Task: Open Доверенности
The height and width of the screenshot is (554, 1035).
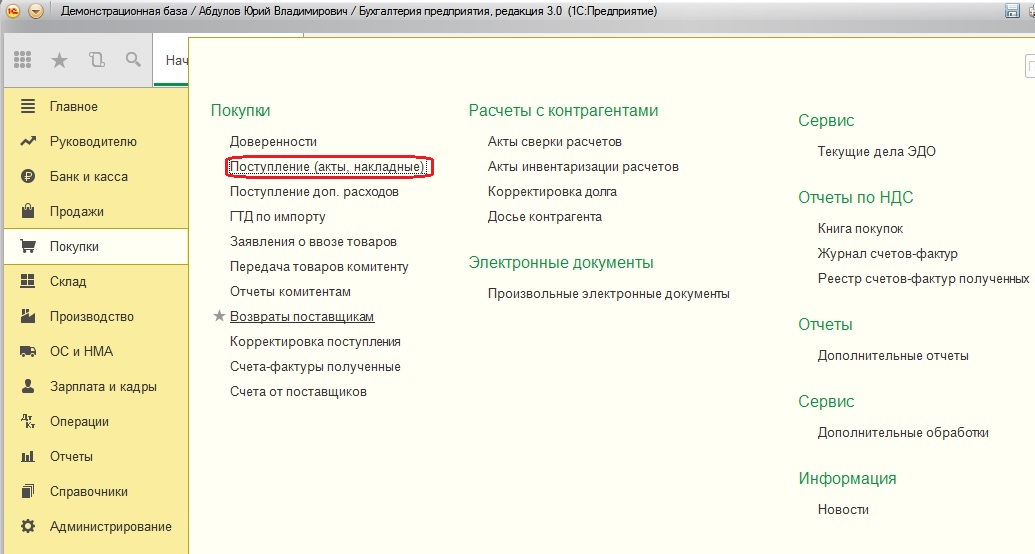Action: 273,141
